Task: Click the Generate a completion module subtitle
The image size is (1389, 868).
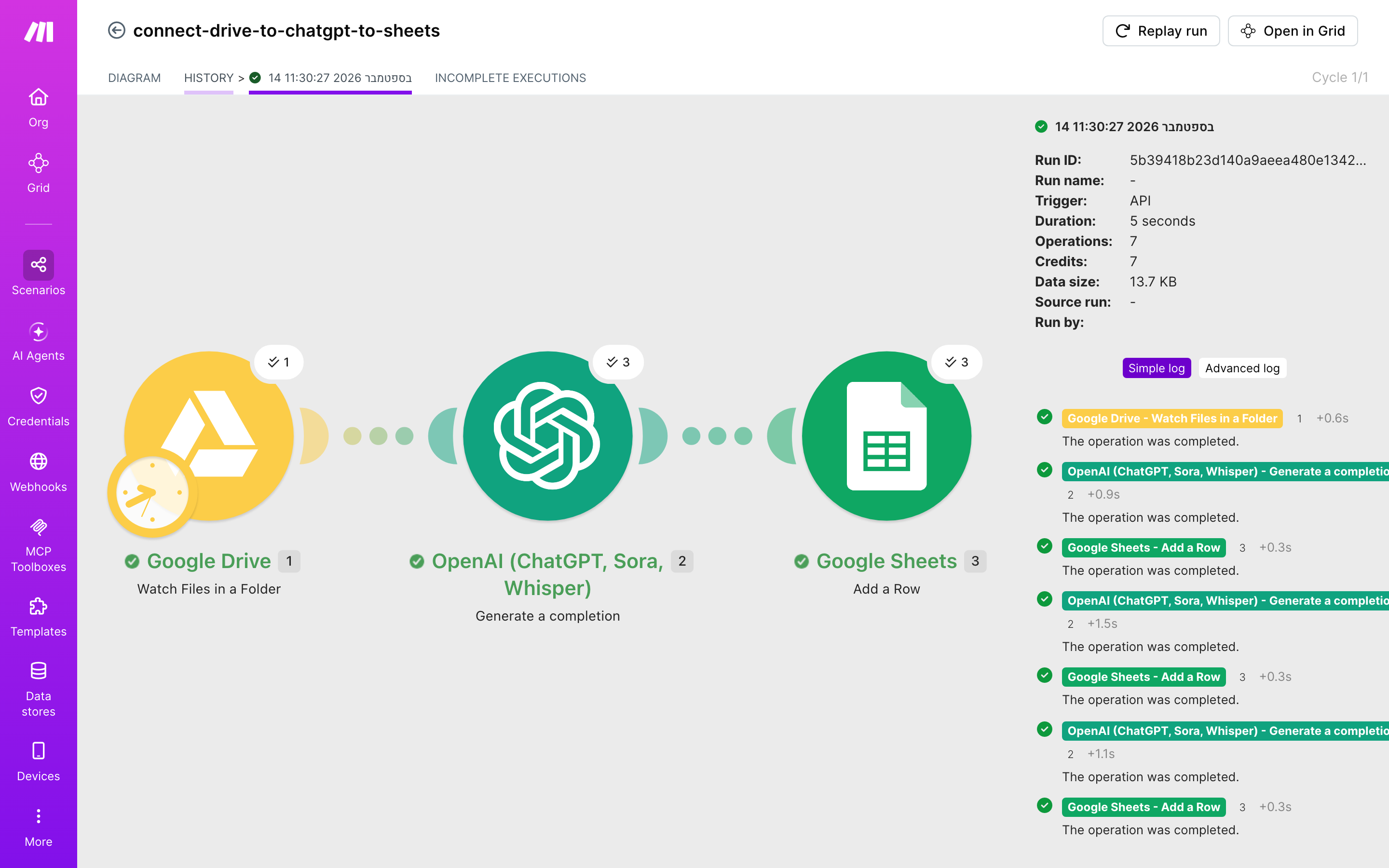Action: [547, 616]
